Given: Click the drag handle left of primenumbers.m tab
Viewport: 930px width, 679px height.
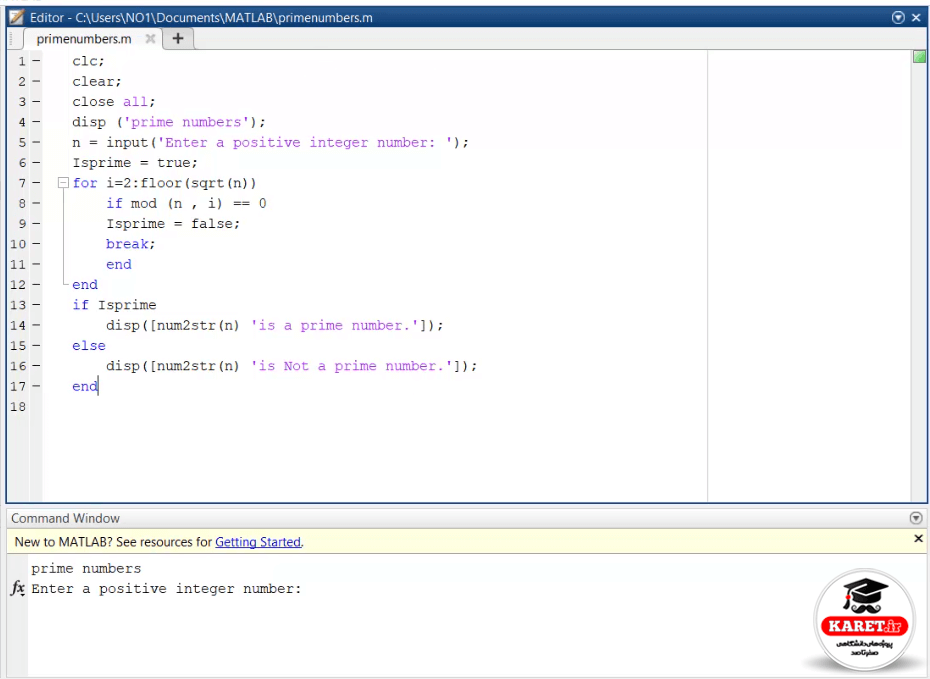Looking at the screenshot, I should [11, 39].
